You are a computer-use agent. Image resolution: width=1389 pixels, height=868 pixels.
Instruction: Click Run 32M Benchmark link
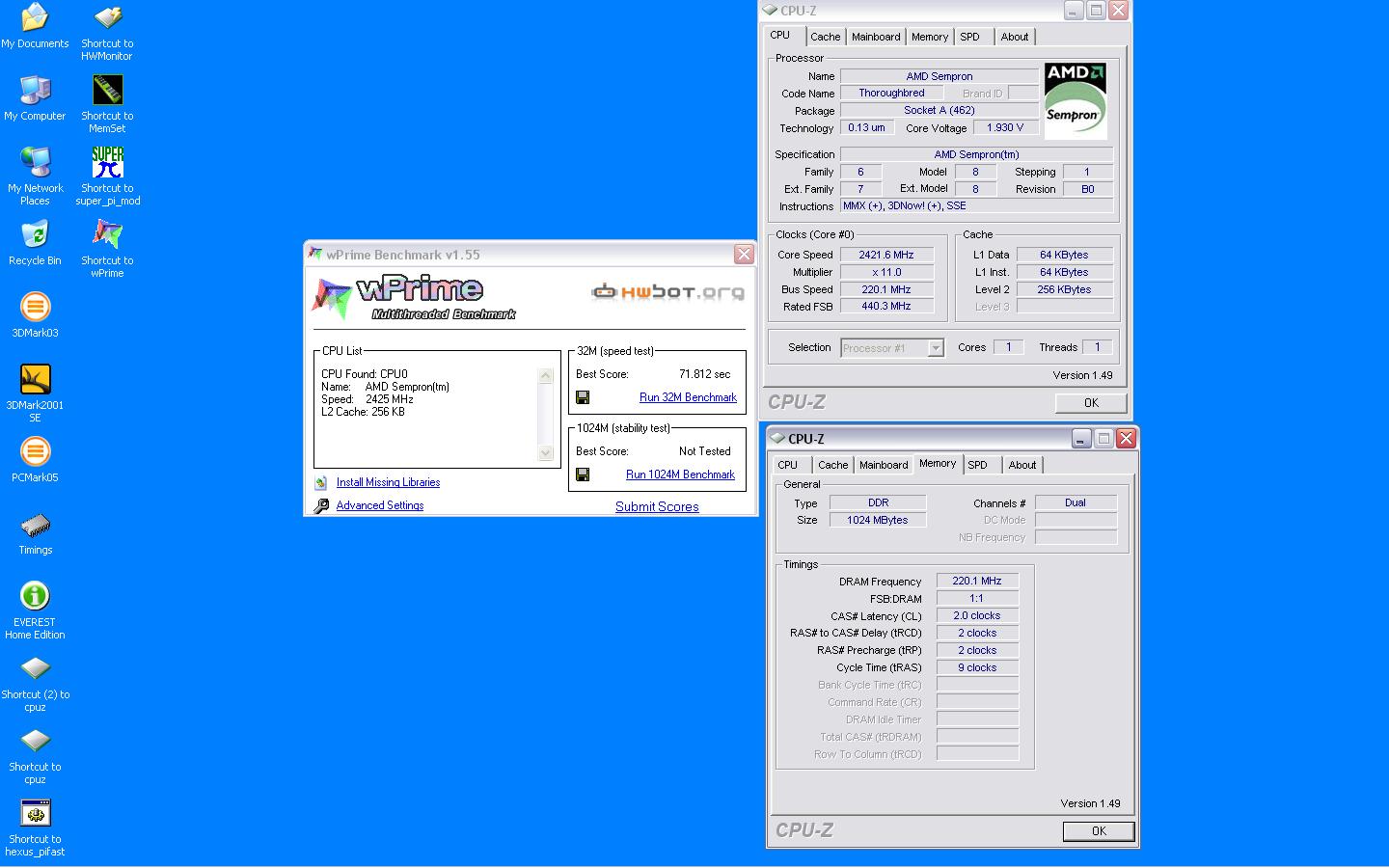click(688, 397)
